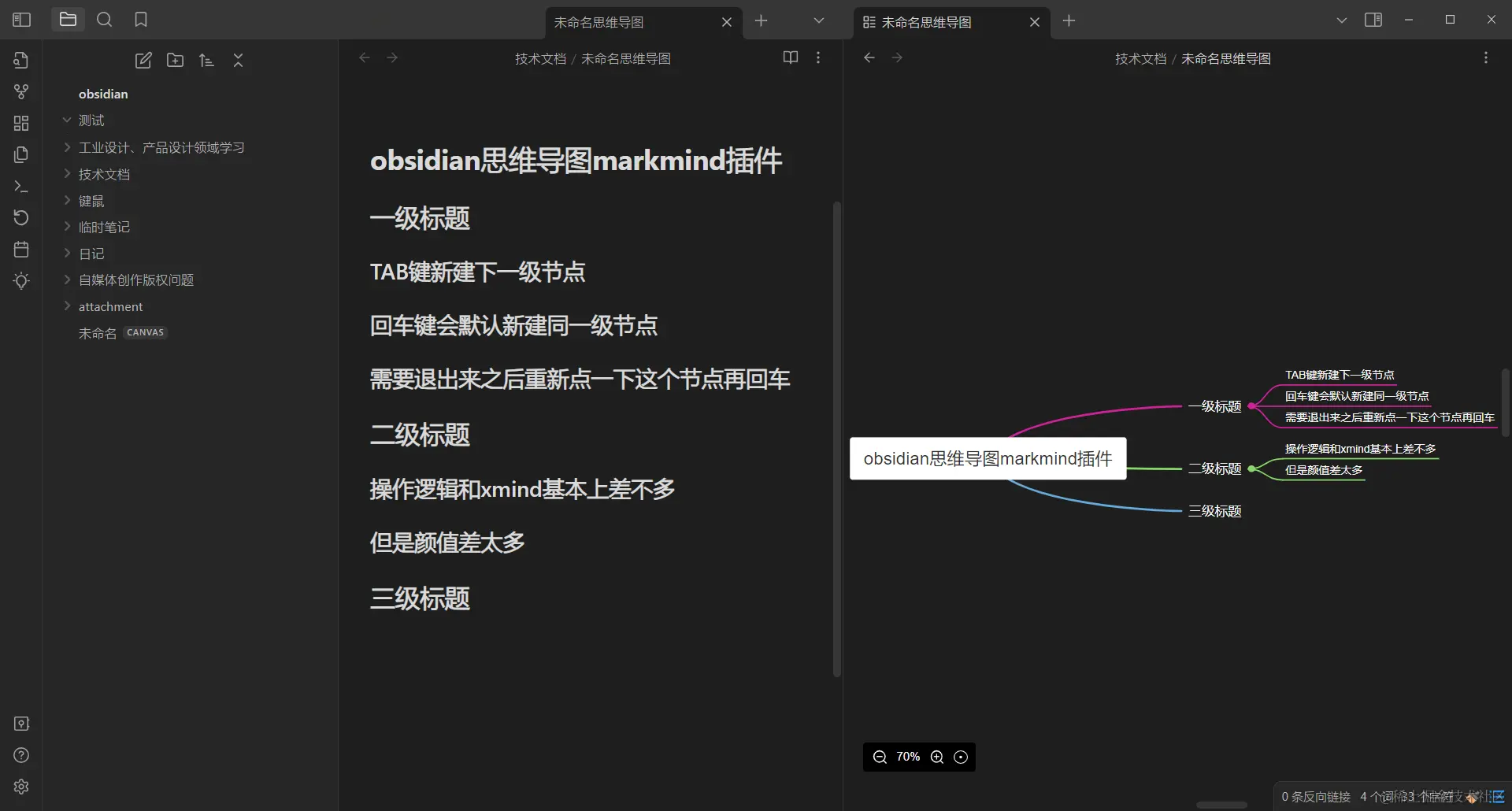Navigate forward in mindmap pane
This screenshot has width=1512, height=811.
(897, 57)
